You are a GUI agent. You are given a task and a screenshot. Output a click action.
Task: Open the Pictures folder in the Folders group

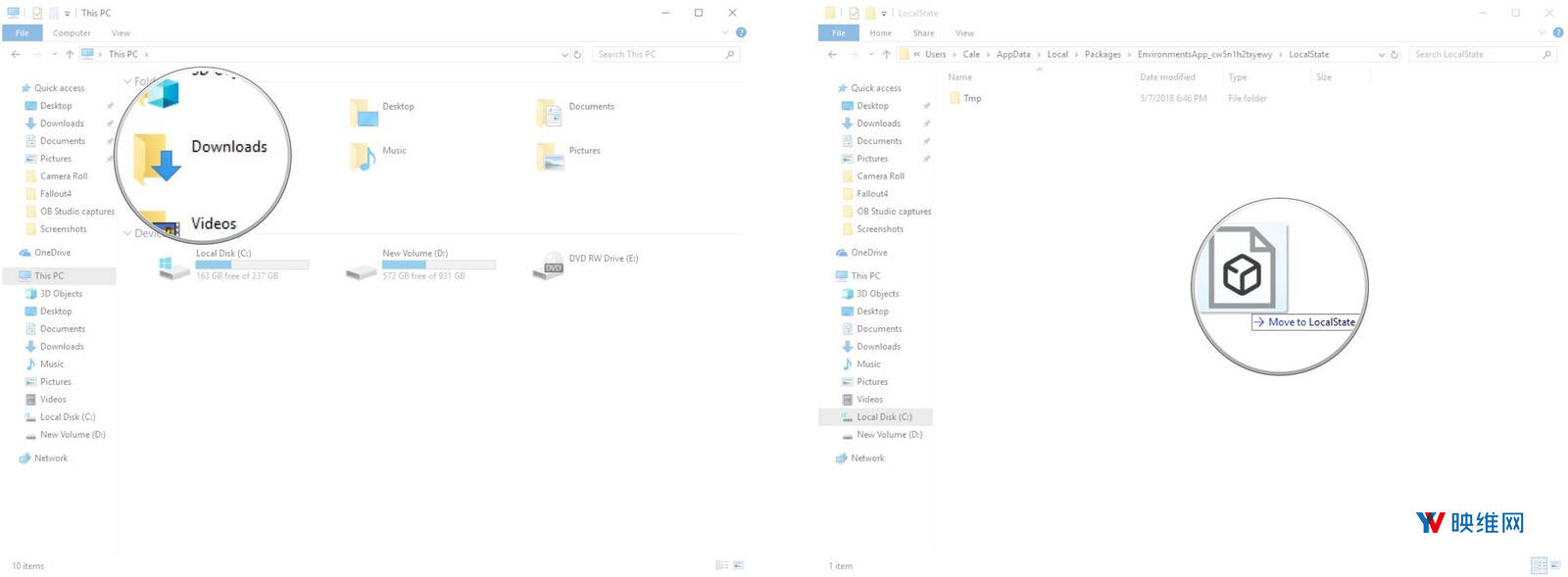click(552, 157)
